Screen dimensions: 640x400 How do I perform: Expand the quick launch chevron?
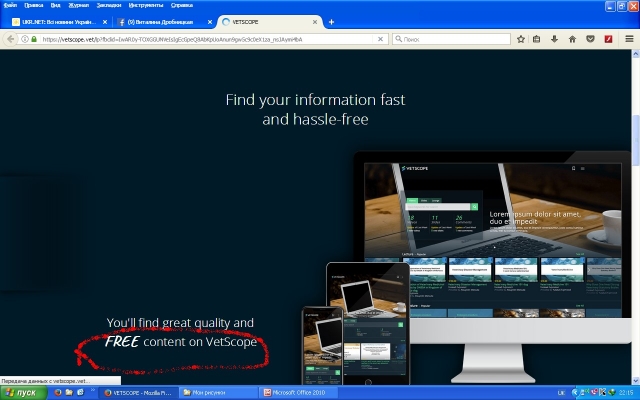pos(93,391)
